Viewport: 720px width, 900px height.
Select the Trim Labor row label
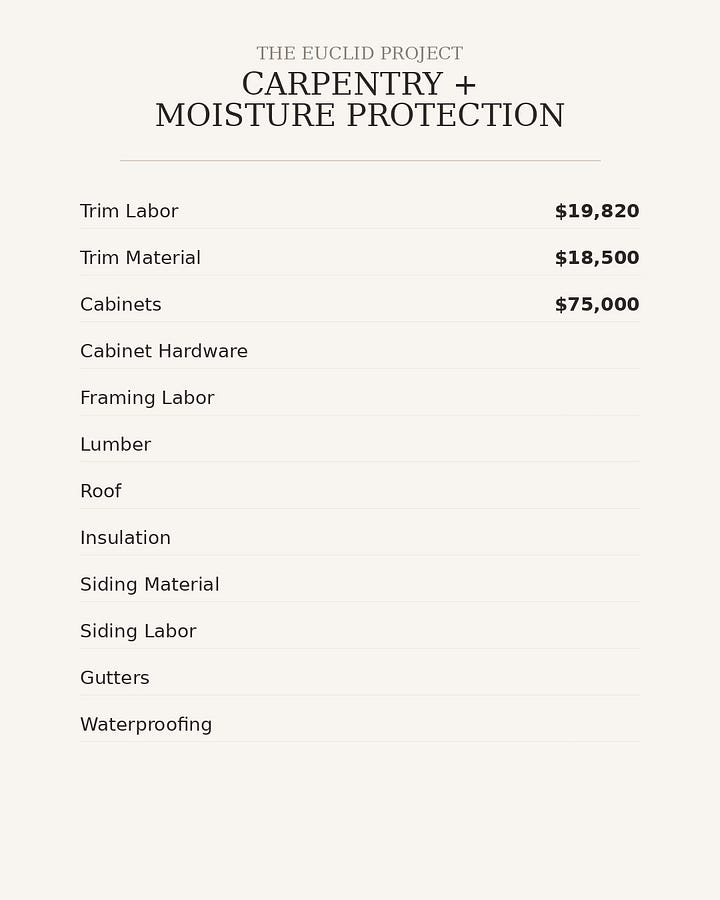click(129, 211)
